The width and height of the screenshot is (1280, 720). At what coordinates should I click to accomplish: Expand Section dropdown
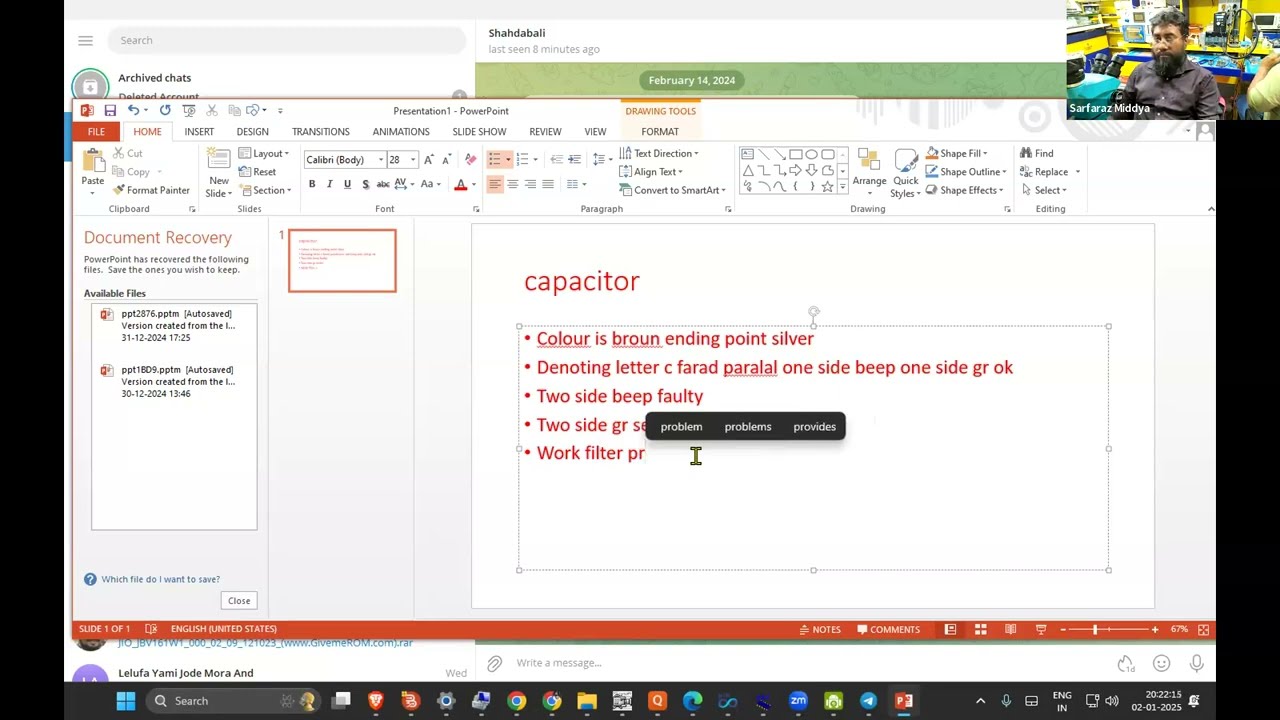(264, 190)
